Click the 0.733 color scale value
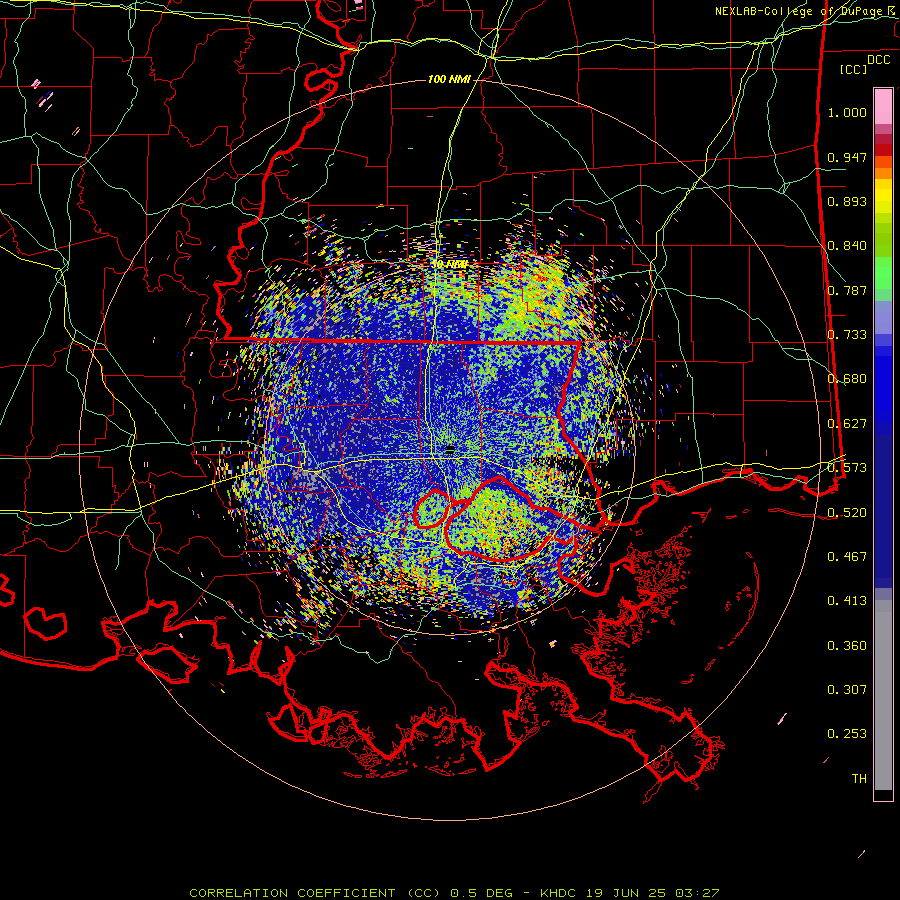This screenshot has width=900, height=900. click(847, 335)
